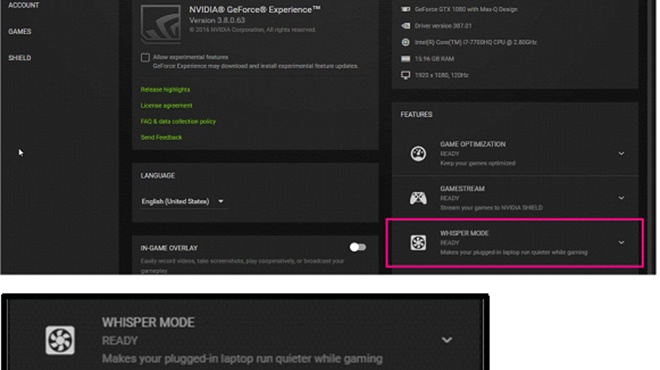Click the FEATURES section heading
The image size is (660, 370).
tap(416, 114)
